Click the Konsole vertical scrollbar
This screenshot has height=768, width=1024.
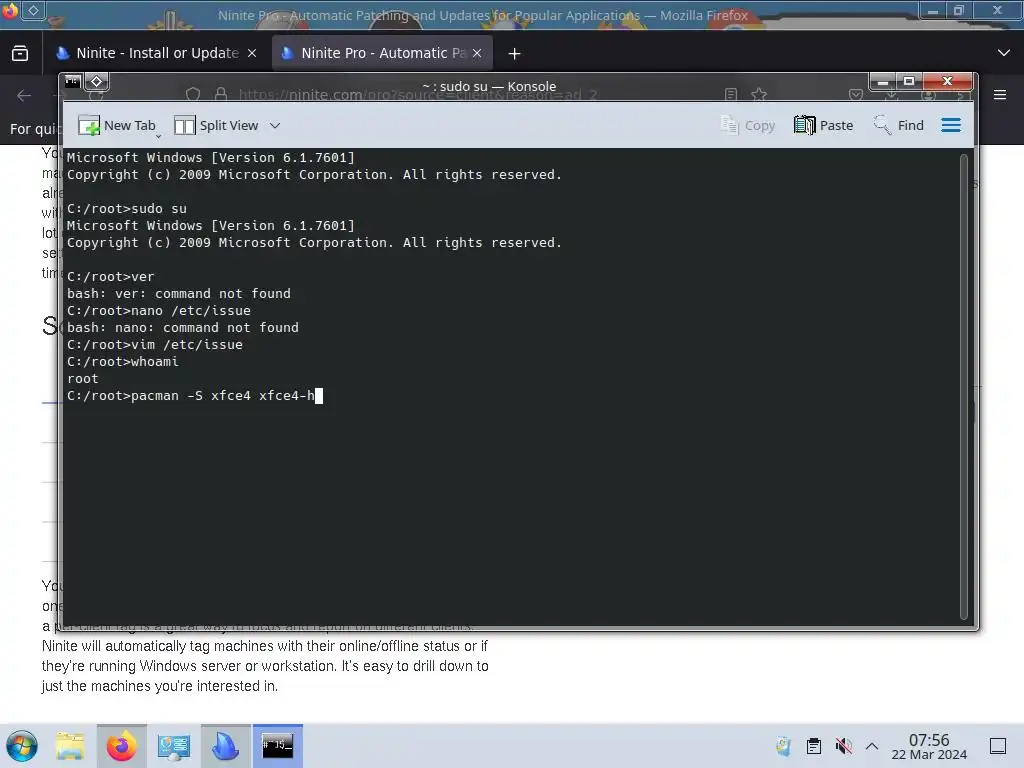point(963,387)
